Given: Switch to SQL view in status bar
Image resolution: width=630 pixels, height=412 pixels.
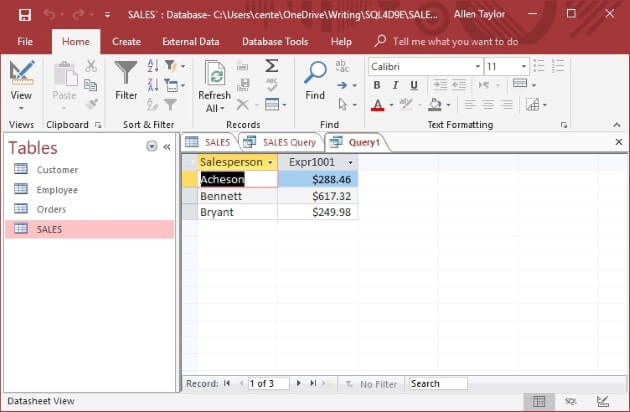Looking at the screenshot, I should coord(570,401).
